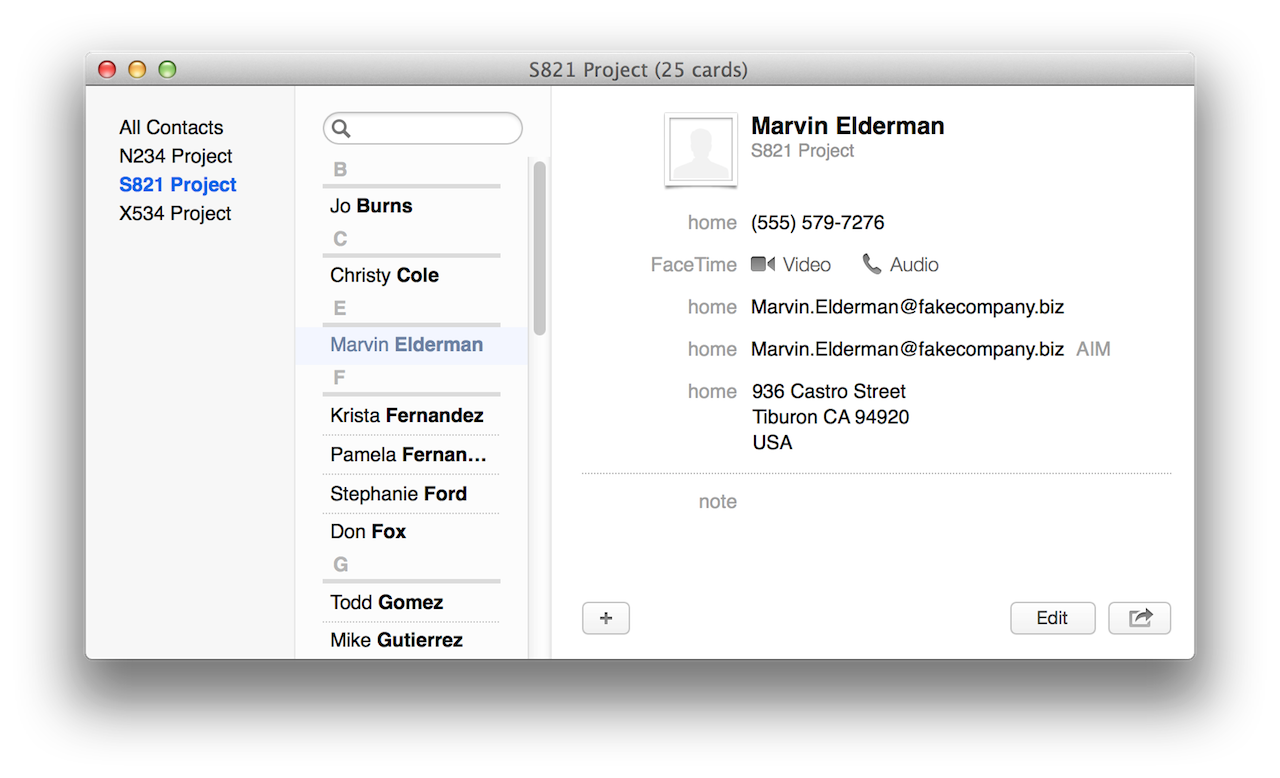Click the Marvin Elderman name heading
The image size is (1280, 778).
[848, 126]
